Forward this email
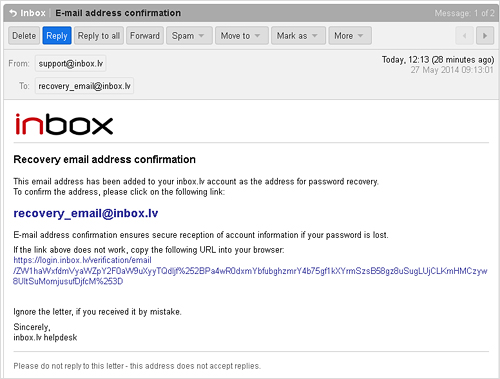Screen dimensions: 500x379 pyautogui.click(x=145, y=36)
